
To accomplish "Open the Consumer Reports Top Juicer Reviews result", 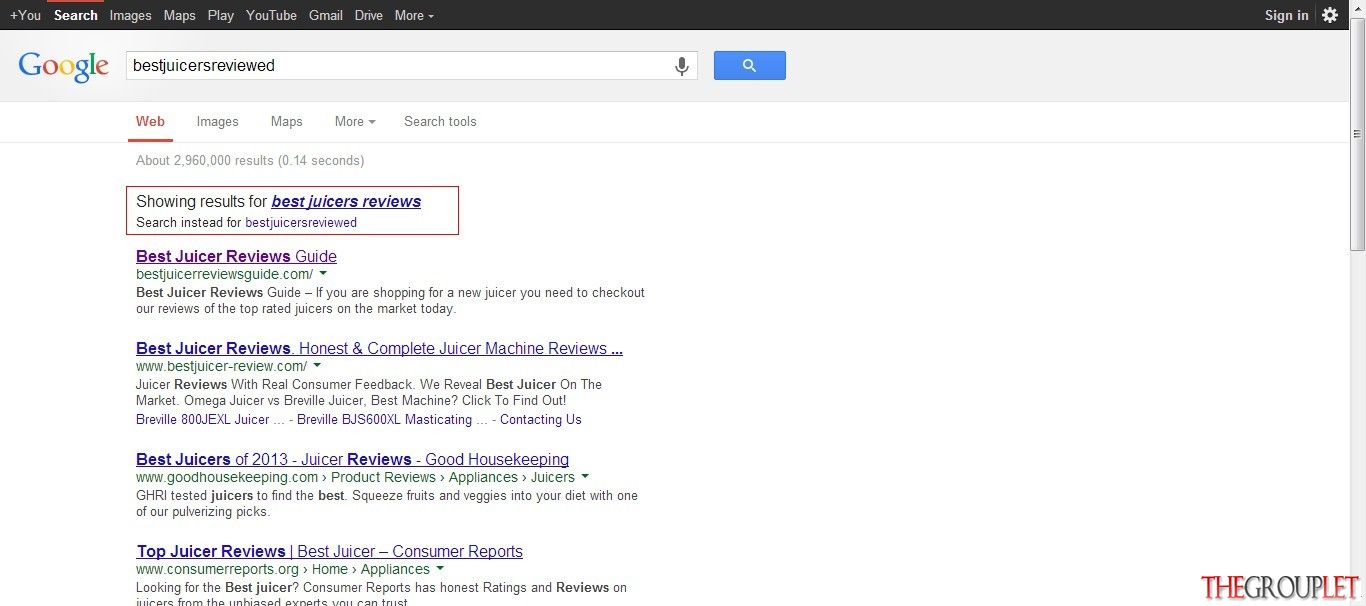I will pyautogui.click(x=329, y=552).
